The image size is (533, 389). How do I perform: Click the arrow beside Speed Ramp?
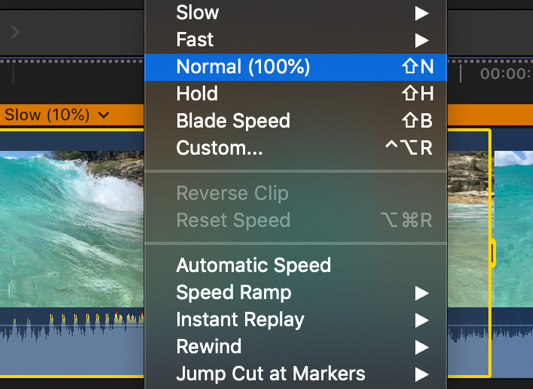coord(422,293)
